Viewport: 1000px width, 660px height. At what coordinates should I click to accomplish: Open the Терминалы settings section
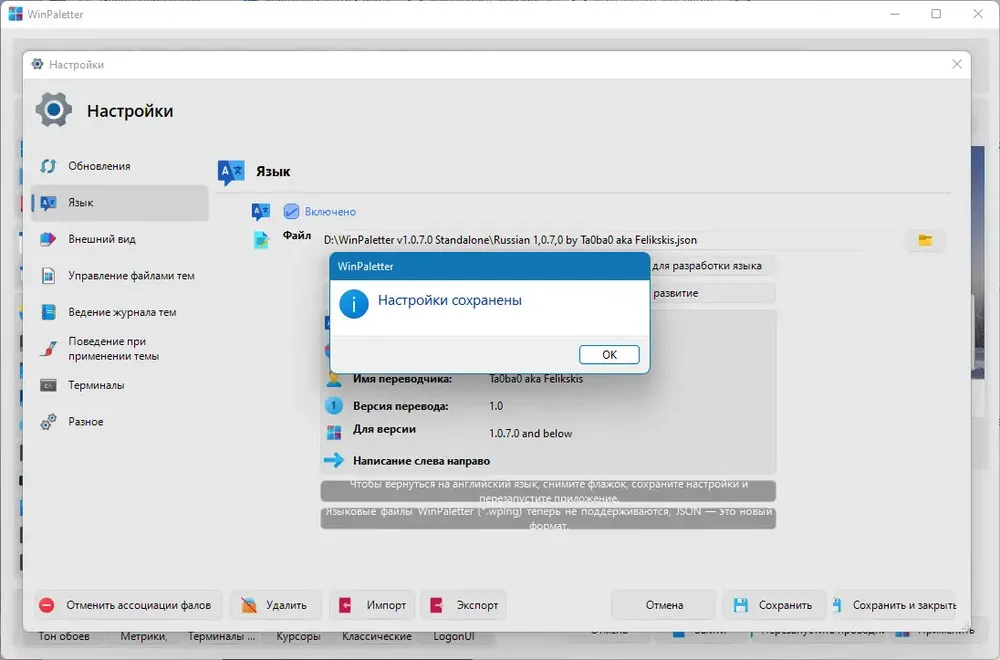tap(120, 385)
